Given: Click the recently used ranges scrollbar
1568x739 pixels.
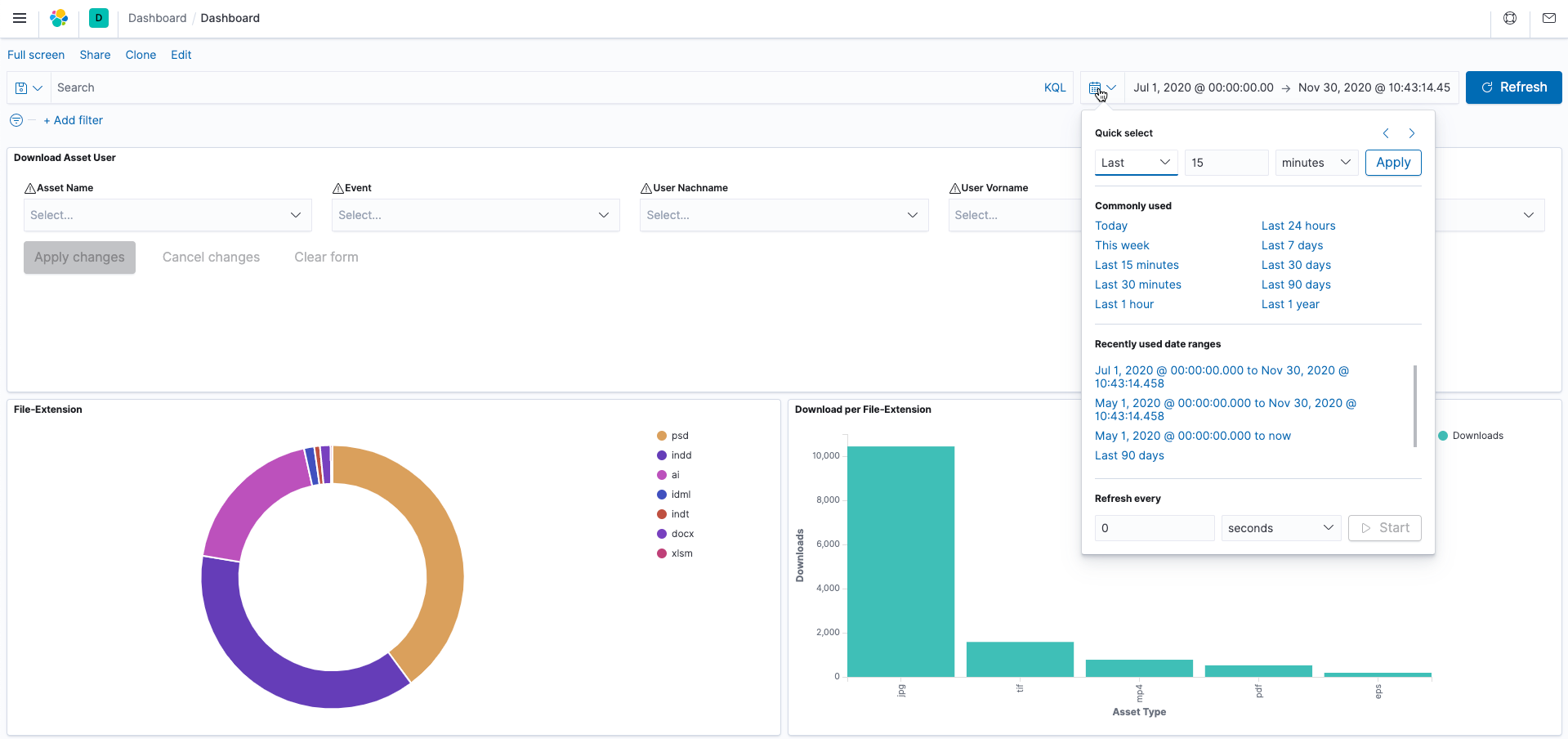Looking at the screenshot, I should [1414, 405].
